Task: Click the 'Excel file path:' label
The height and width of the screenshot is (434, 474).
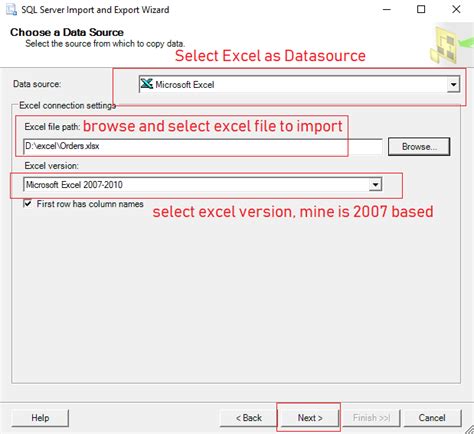Action: click(52, 127)
